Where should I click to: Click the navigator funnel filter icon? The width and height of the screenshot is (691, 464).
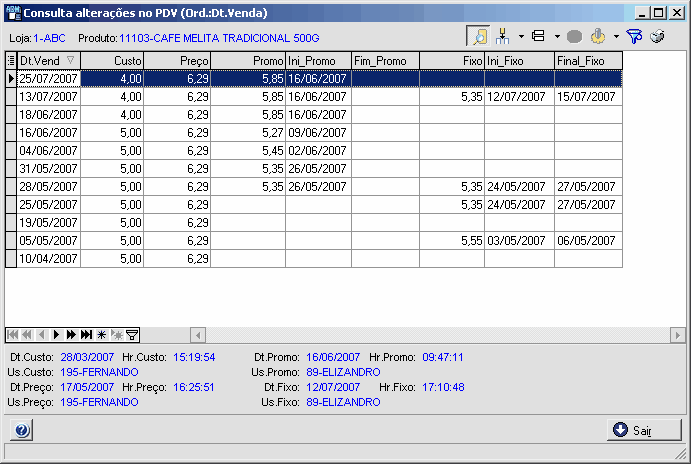(132, 335)
